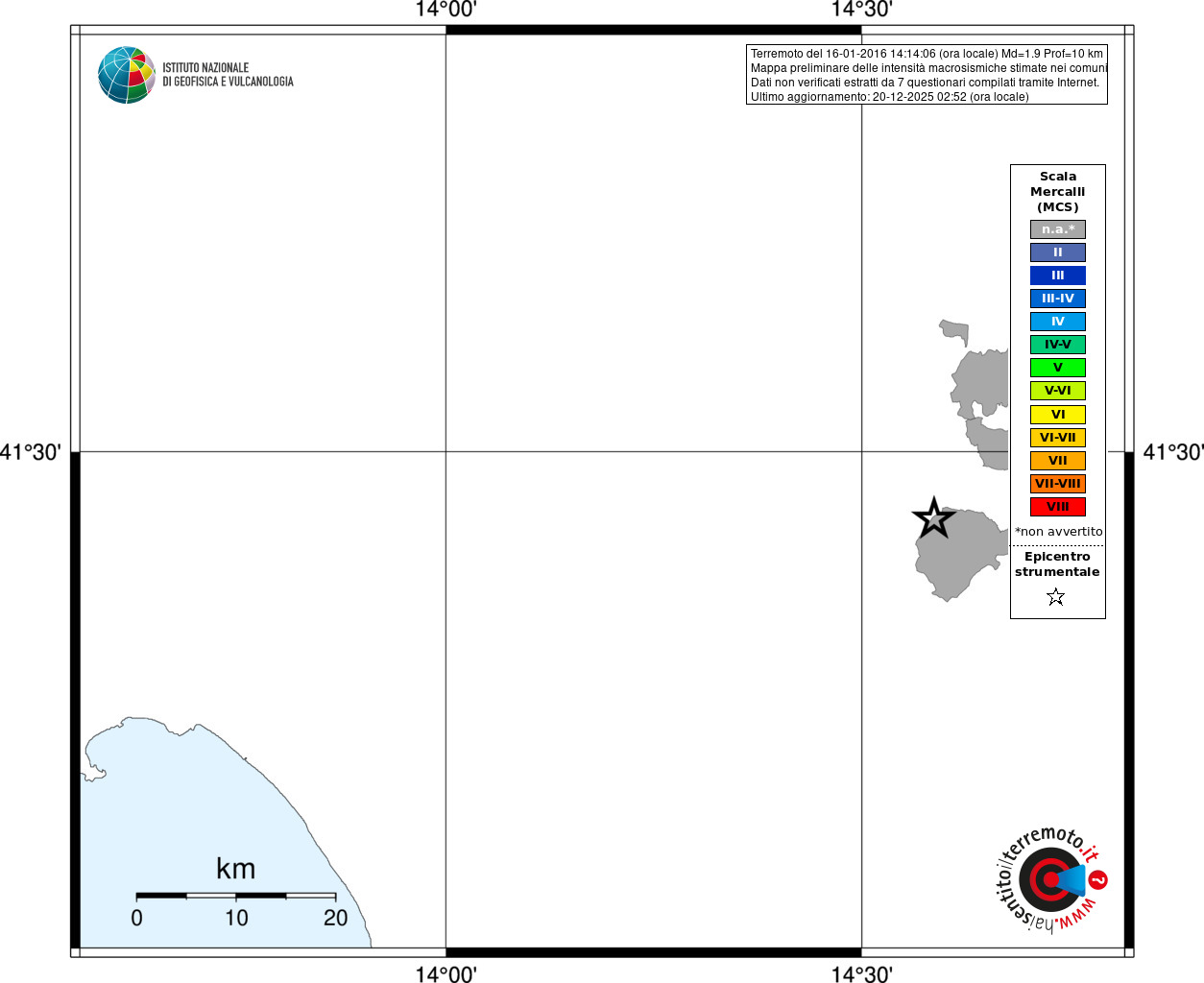Click the 'Mappa preliminare delle intensità' info line
The width and height of the screenshot is (1204, 983).
click(928, 68)
